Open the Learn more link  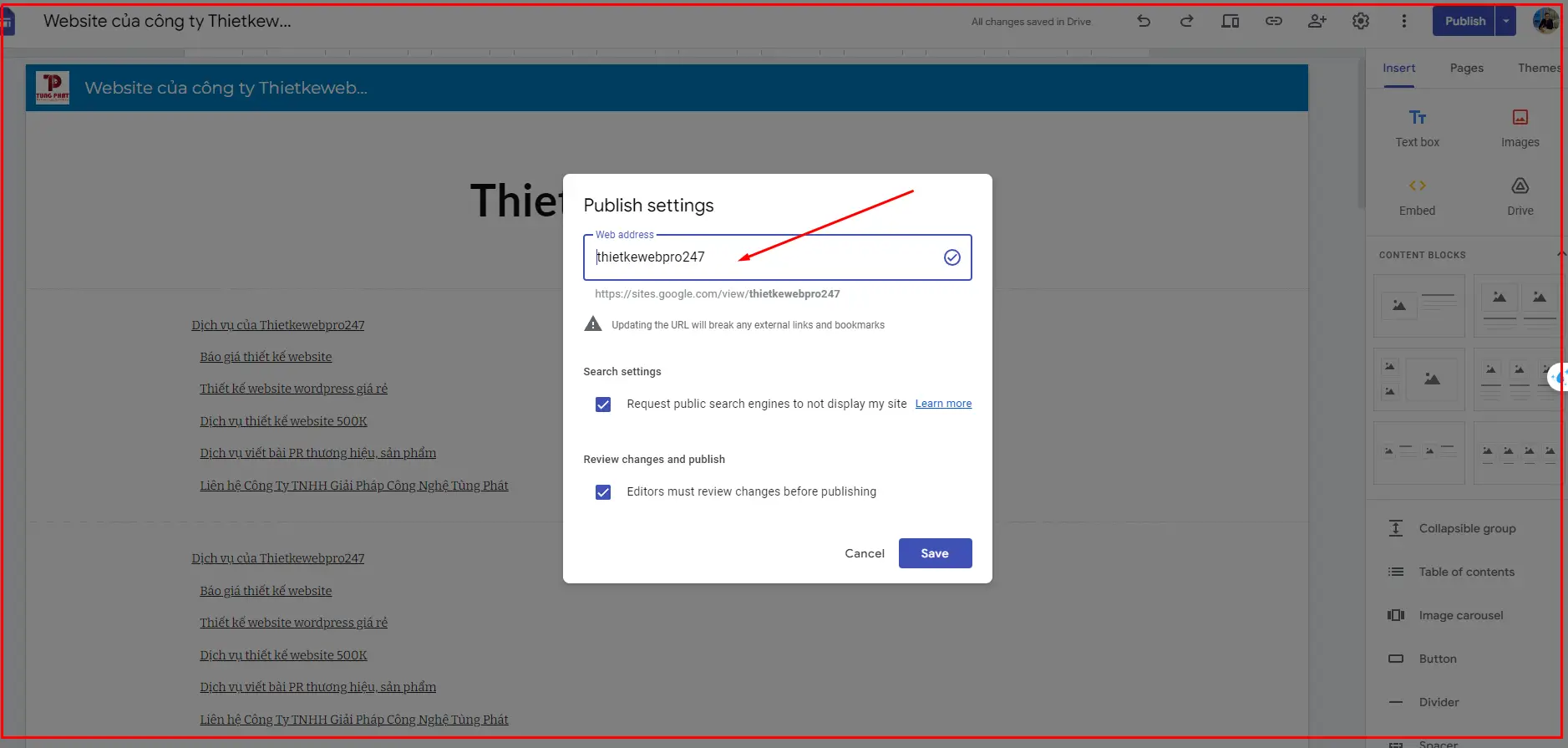click(x=943, y=404)
